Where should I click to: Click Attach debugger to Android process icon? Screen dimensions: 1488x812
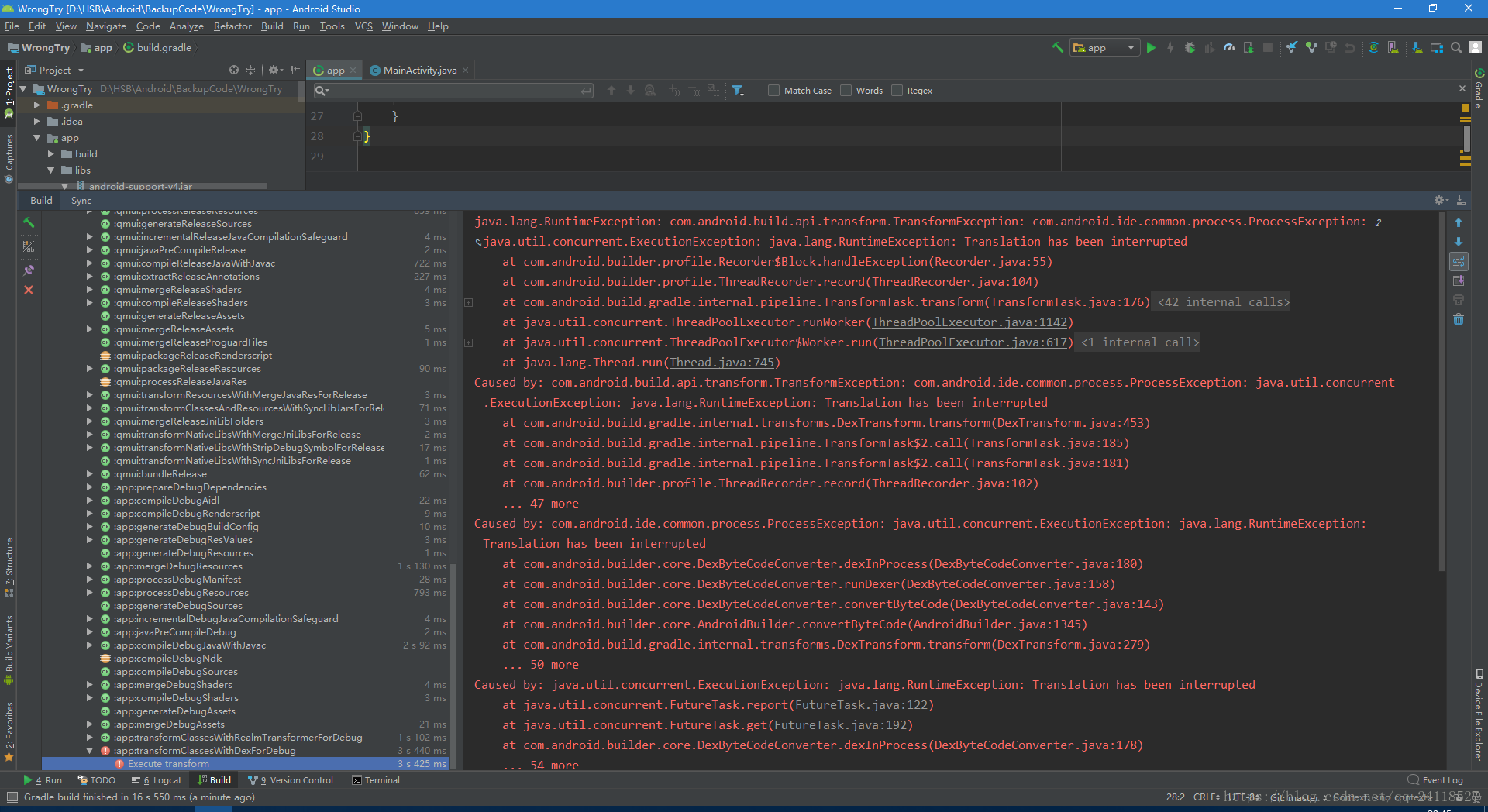click(1249, 47)
